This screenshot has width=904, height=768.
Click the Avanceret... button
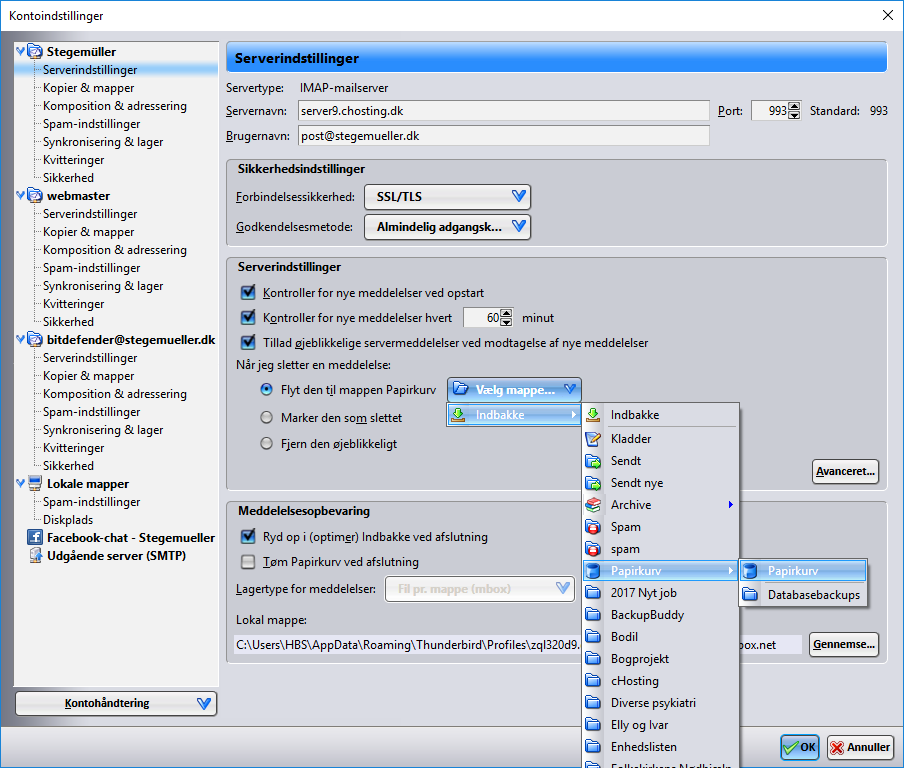pyautogui.click(x=845, y=471)
